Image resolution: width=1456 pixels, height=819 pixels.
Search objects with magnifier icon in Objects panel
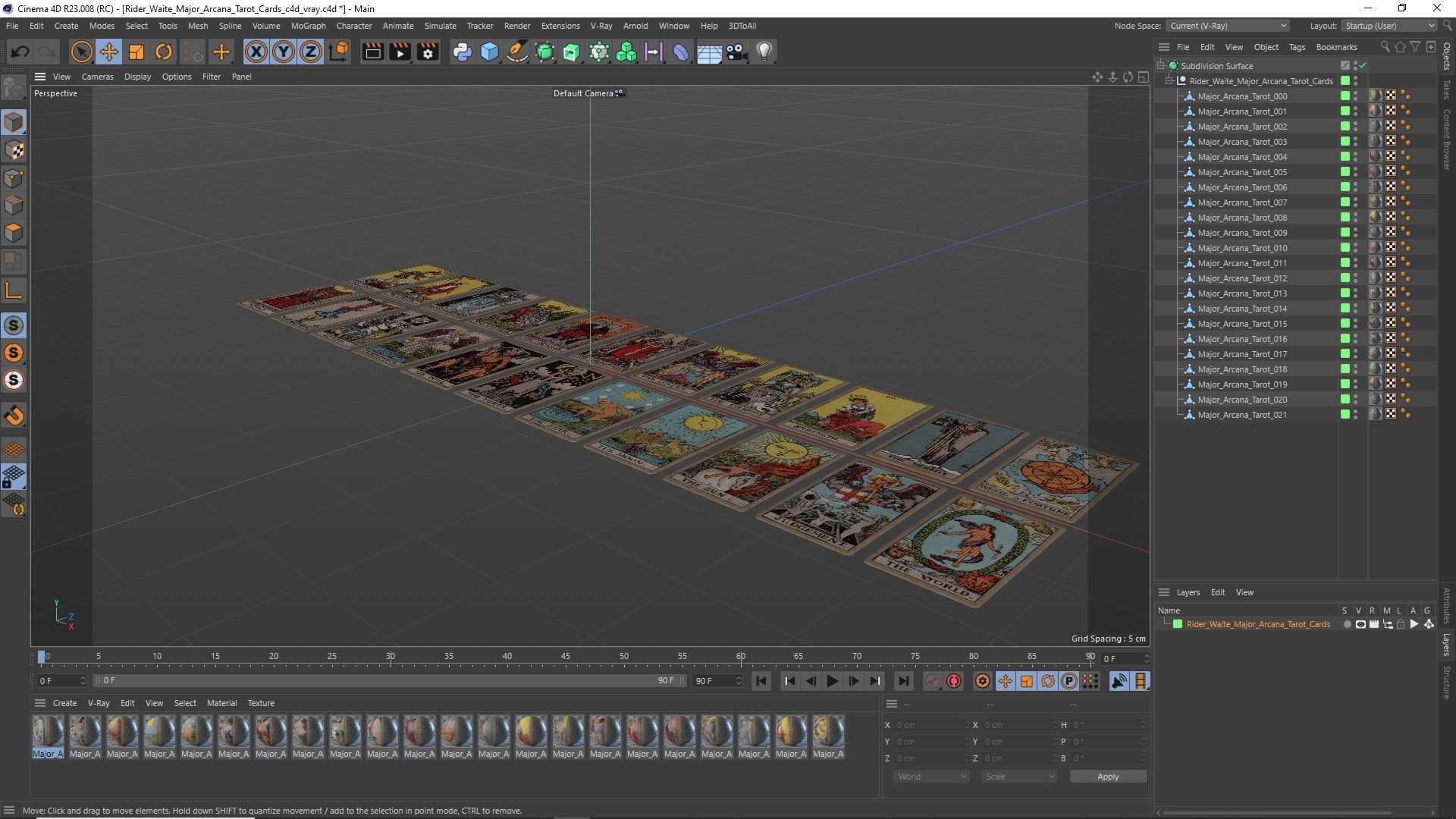pyautogui.click(x=1385, y=47)
